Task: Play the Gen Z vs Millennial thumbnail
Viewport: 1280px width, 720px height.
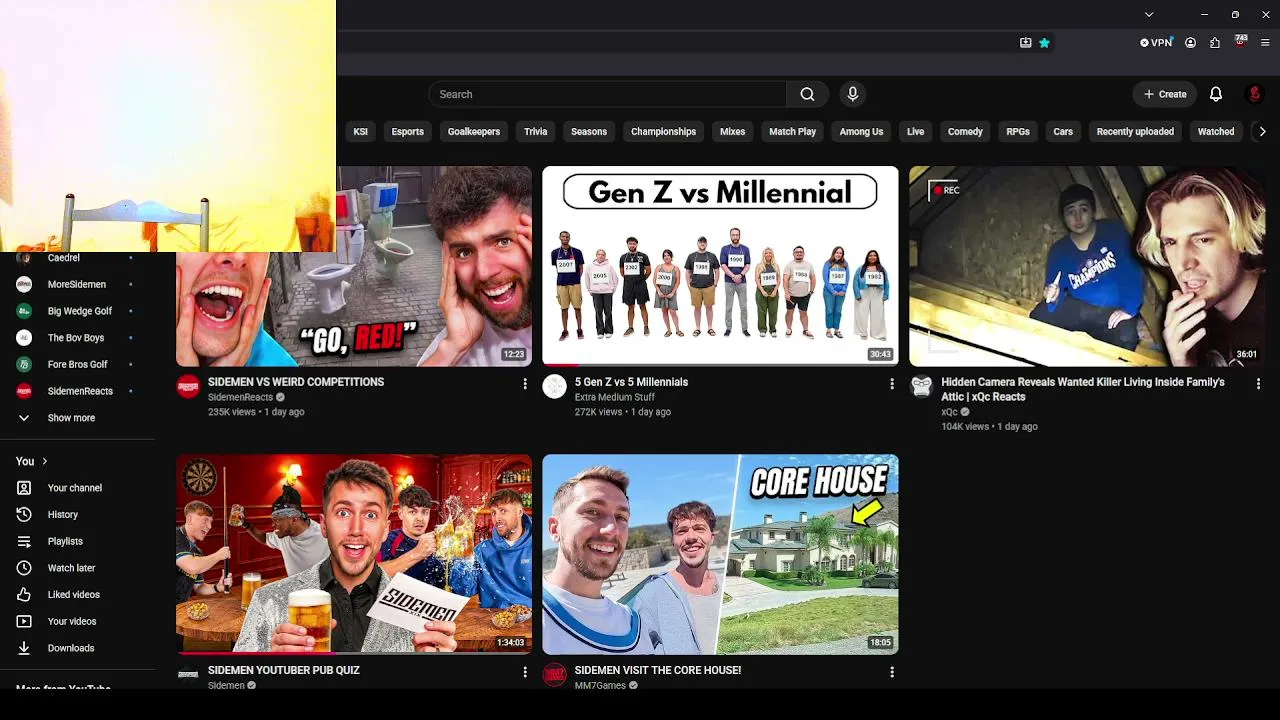Action: coord(720,266)
